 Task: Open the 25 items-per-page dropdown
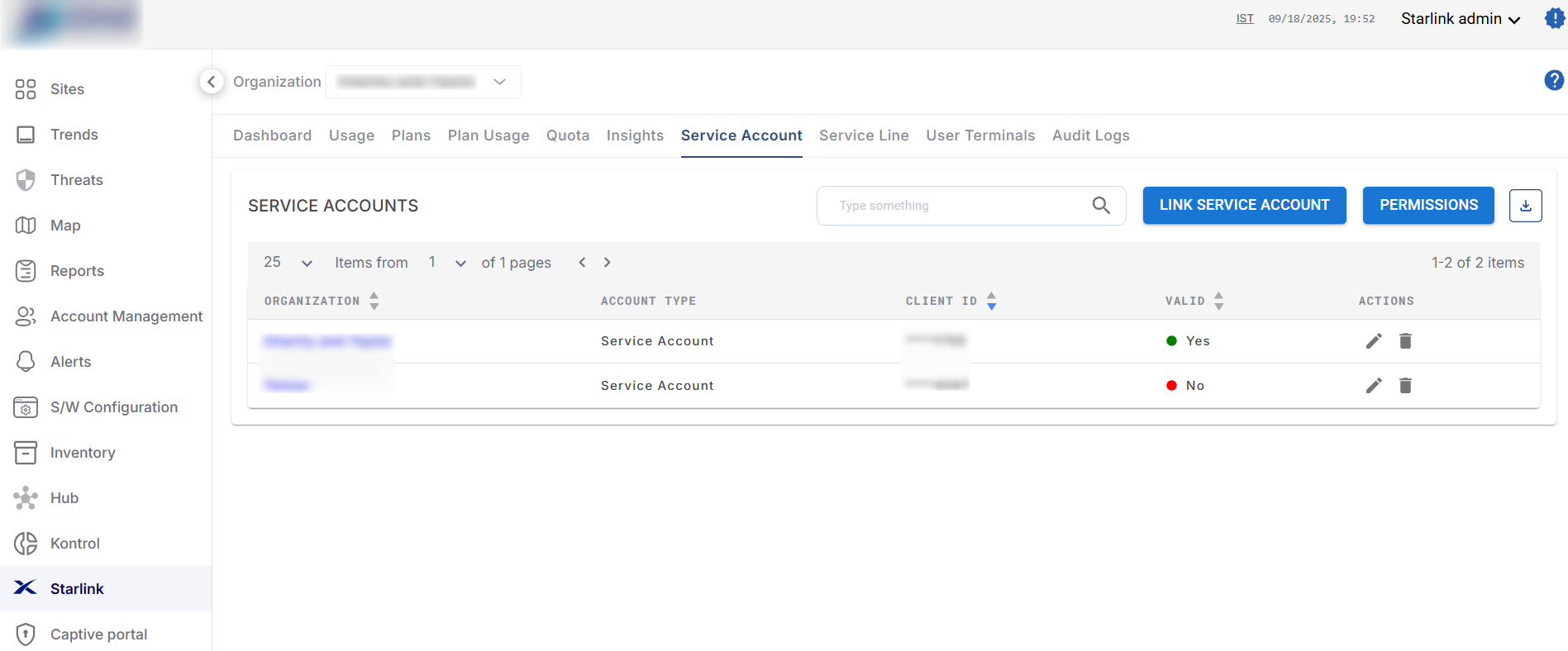[288, 263]
